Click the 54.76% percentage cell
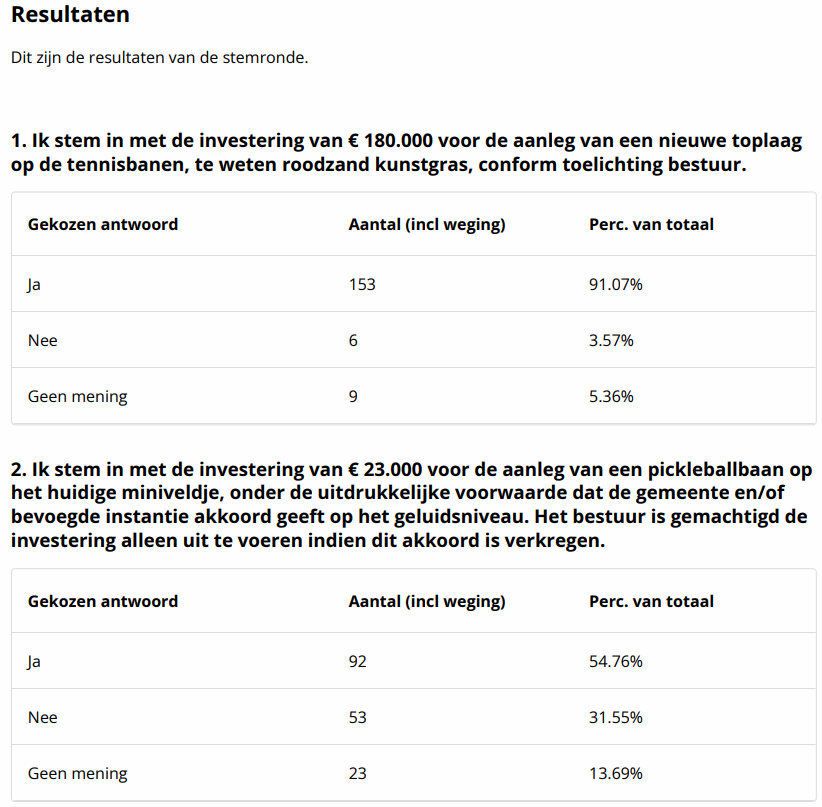Screen dimensions: 822x807 (x=616, y=661)
